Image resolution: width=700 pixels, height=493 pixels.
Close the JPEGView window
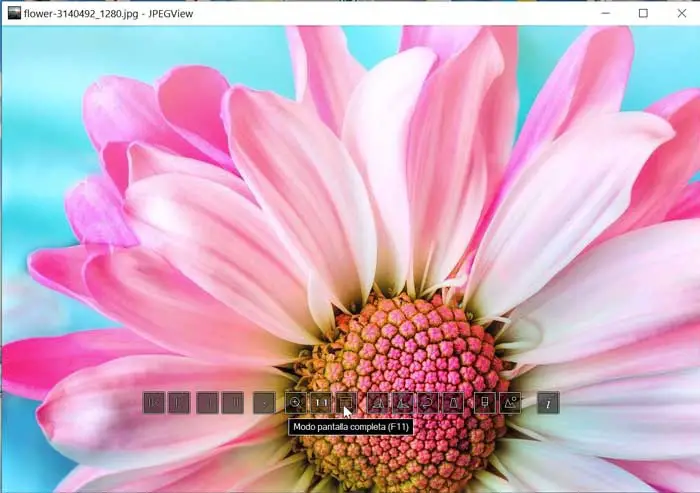point(682,13)
